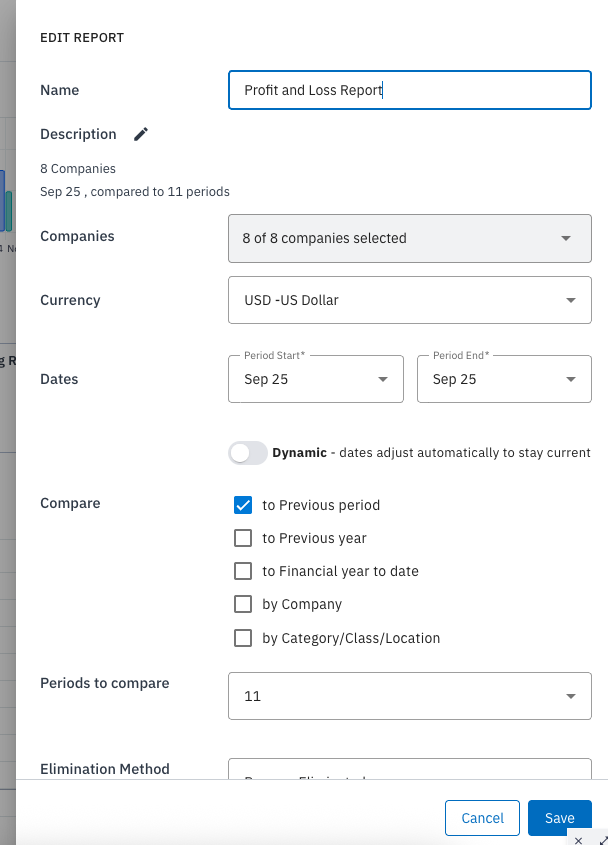The width and height of the screenshot is (608, 845).
Task: Uncheck the 'to Previous period' checkbox
Action: coord(242,505)
